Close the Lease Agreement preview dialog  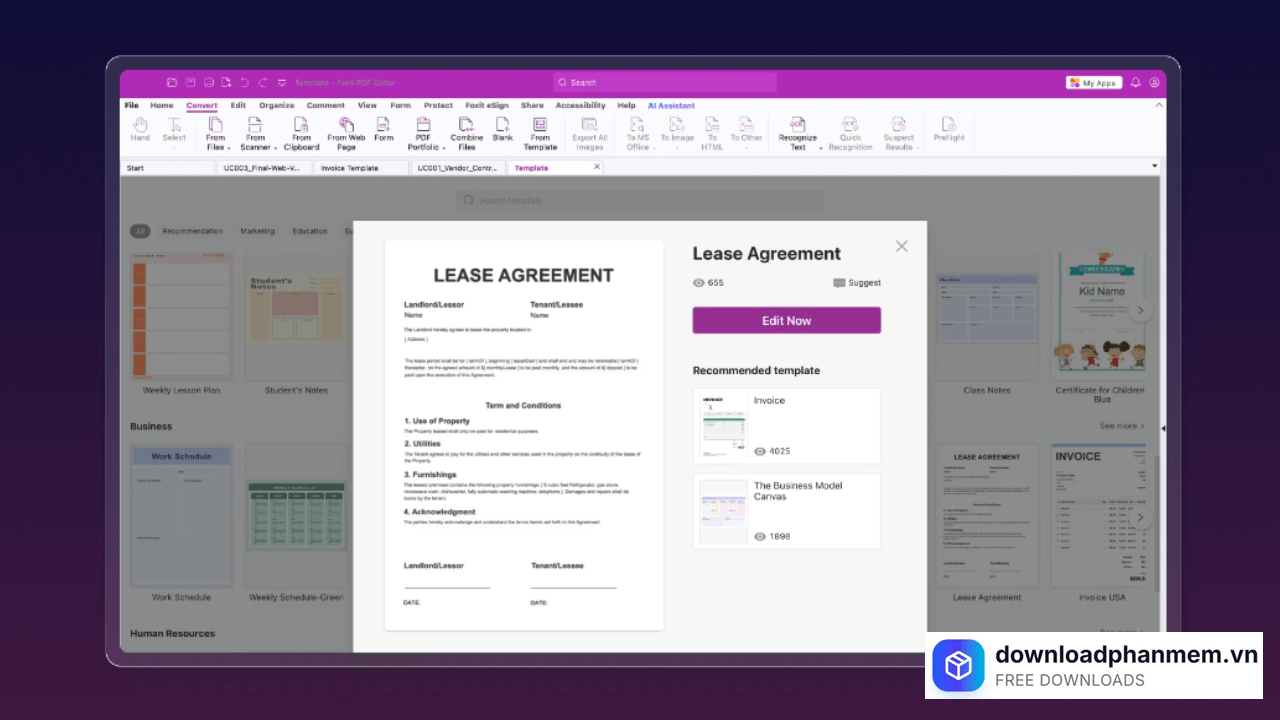coord(901,246)
